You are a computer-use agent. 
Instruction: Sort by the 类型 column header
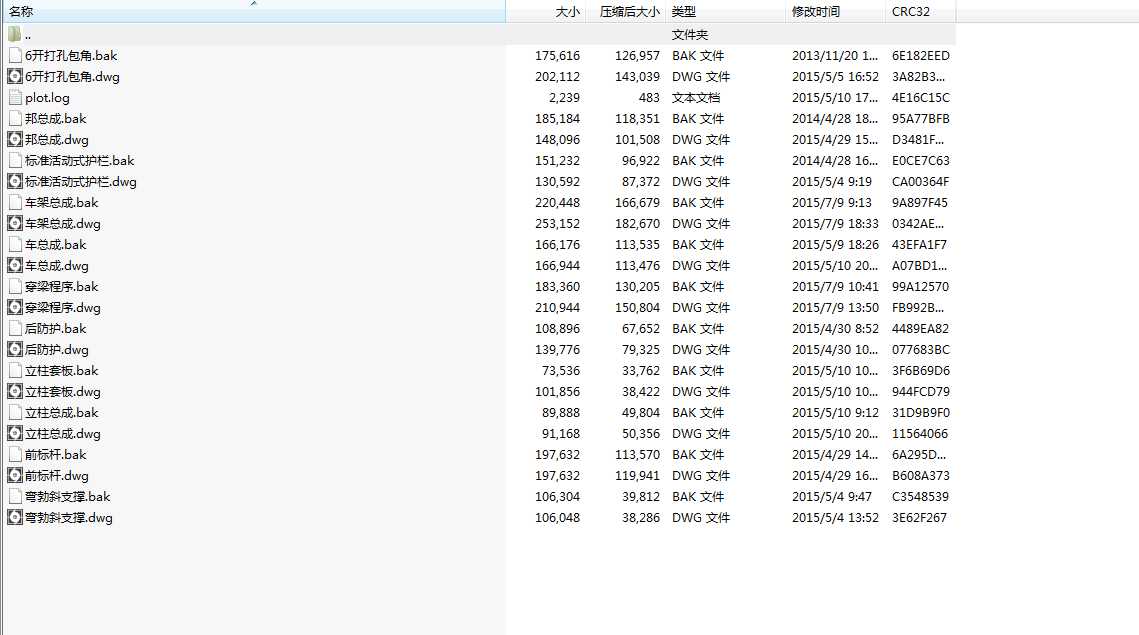coord(726,12)
